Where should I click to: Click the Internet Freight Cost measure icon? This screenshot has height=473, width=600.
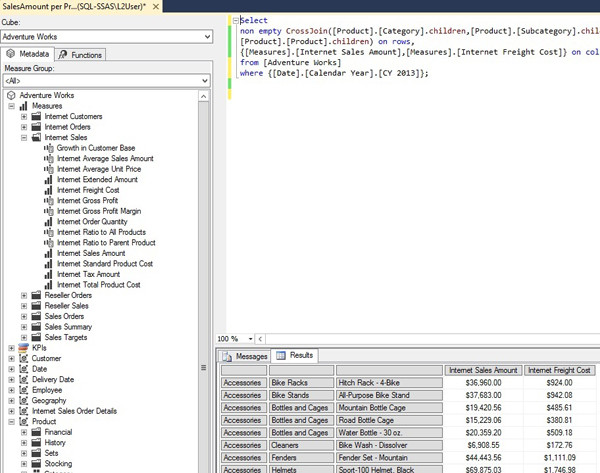(x=49, y=190)
